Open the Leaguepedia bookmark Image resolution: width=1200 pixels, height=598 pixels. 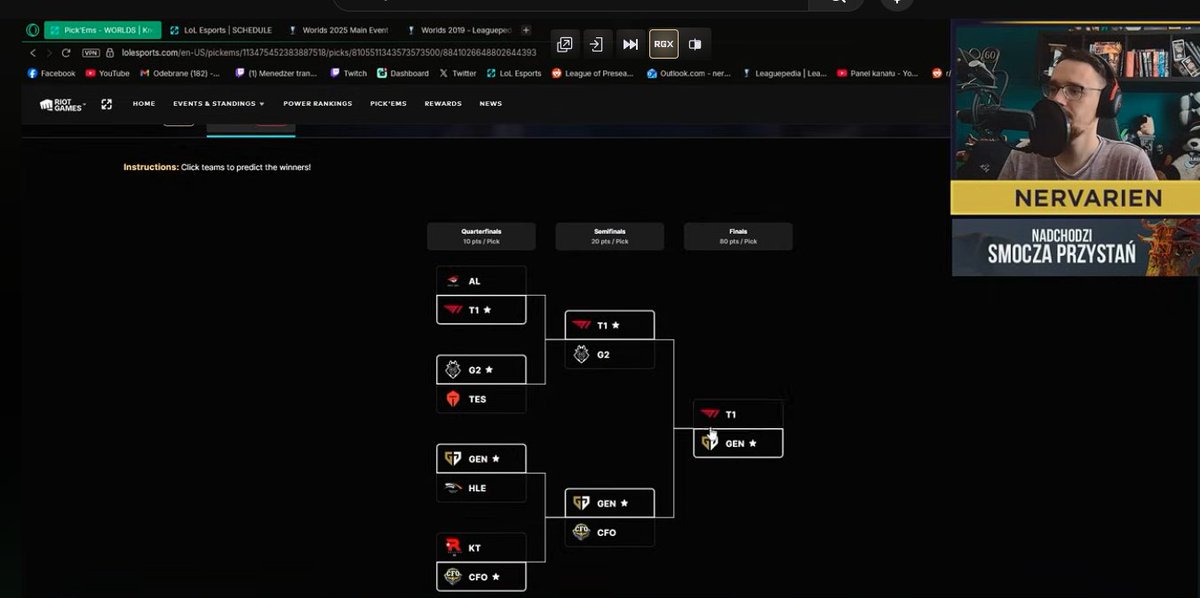click(785, 73)
